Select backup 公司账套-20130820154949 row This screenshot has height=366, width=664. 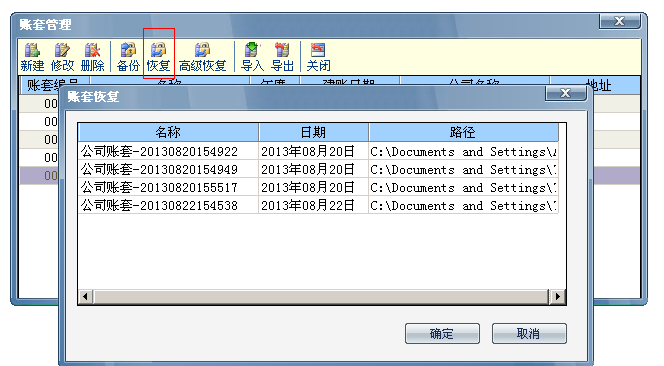point(318,169)
